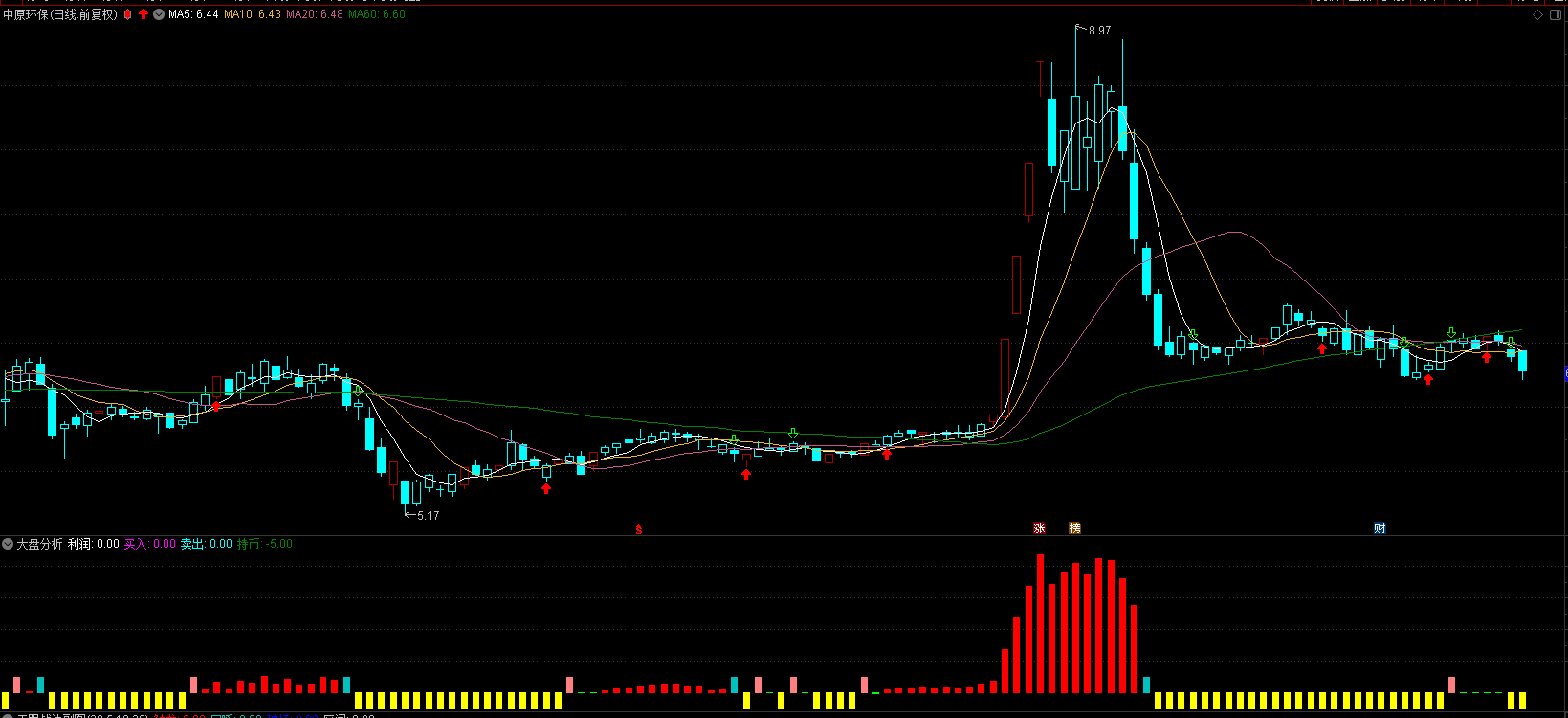Screen dimensions: 1568x718
Task: Click the 持币: -5.00 value
Action: coord(265,544)
